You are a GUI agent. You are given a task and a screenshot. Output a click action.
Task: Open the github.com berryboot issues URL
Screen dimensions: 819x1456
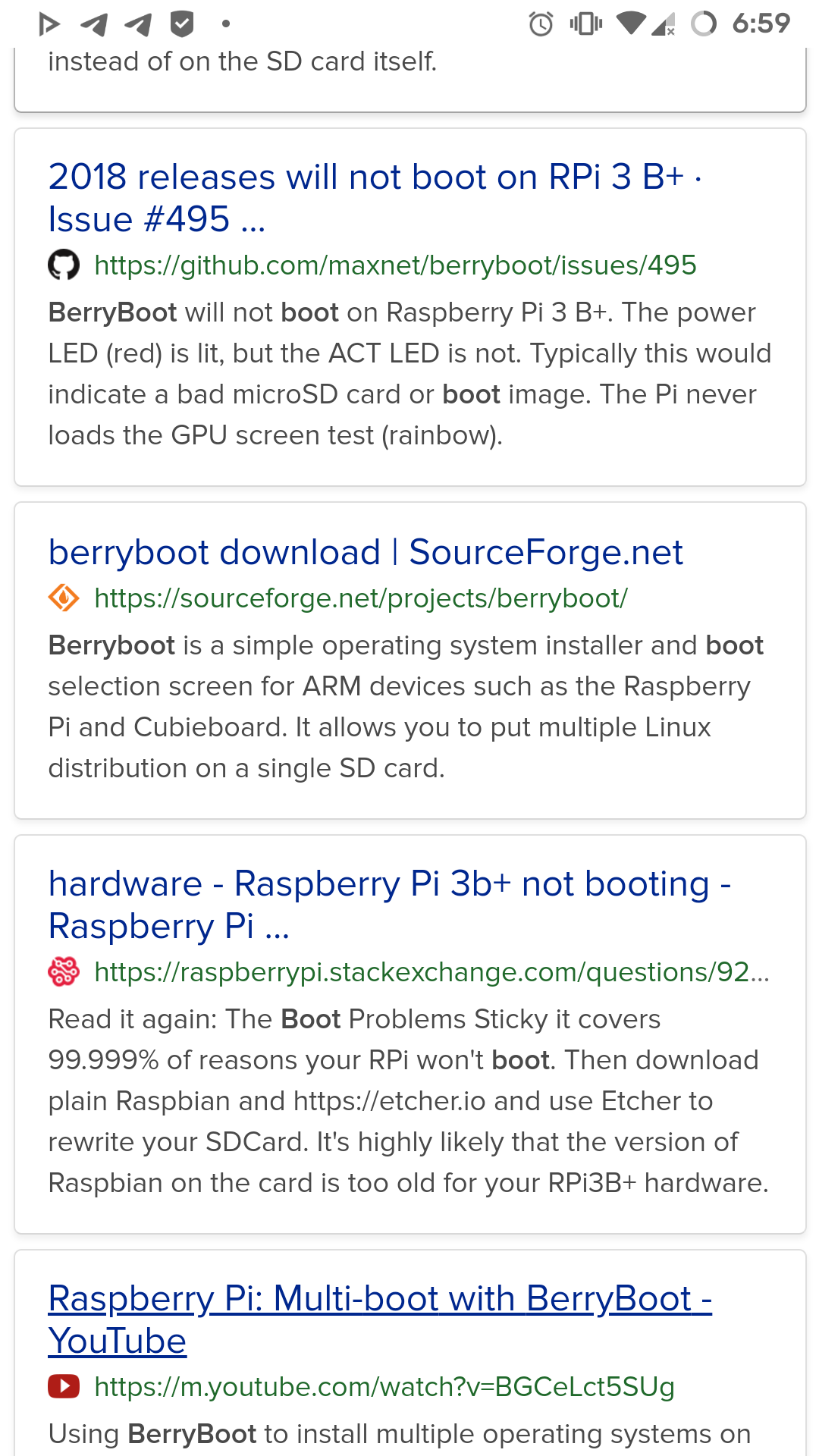395,265
